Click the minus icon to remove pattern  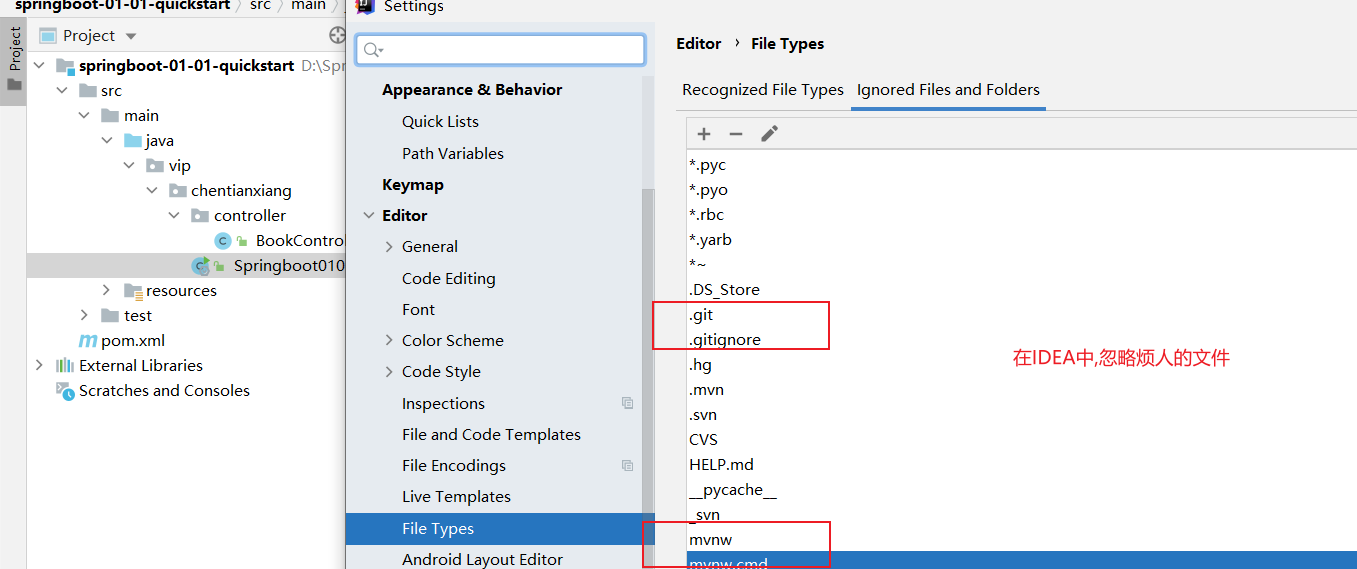pyautogui.click(x=736, y=134)
